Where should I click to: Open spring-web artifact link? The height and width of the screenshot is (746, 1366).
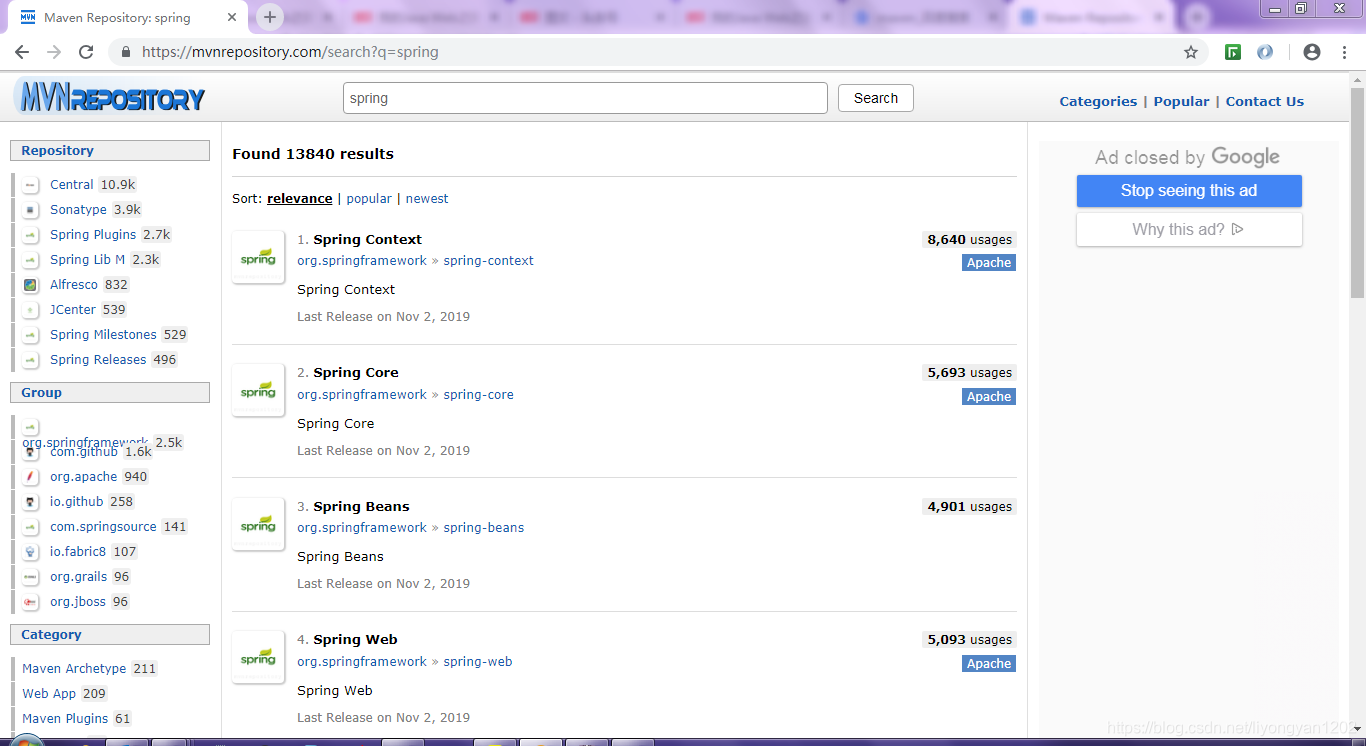[477, 661]
